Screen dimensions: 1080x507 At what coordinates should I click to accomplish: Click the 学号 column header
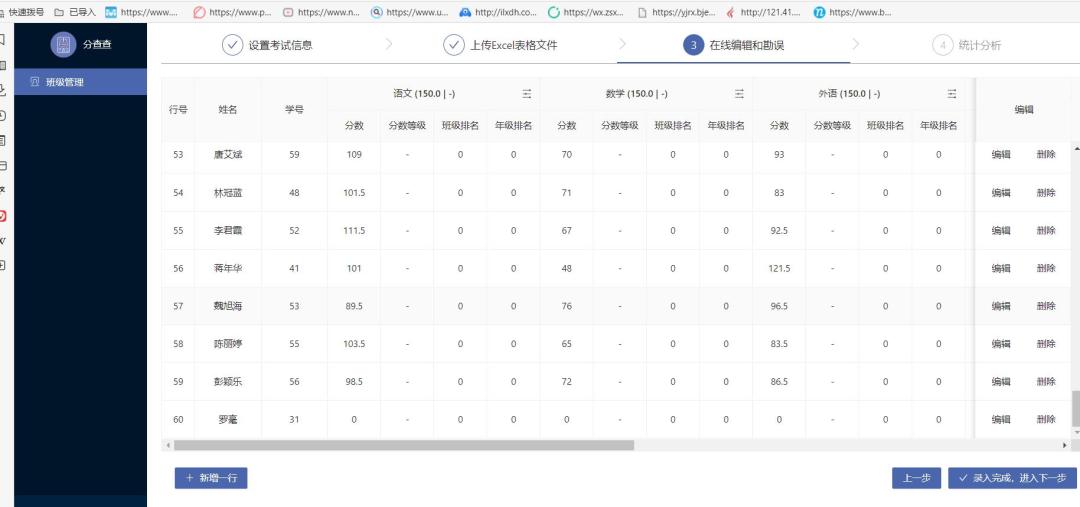pos(294,110)
